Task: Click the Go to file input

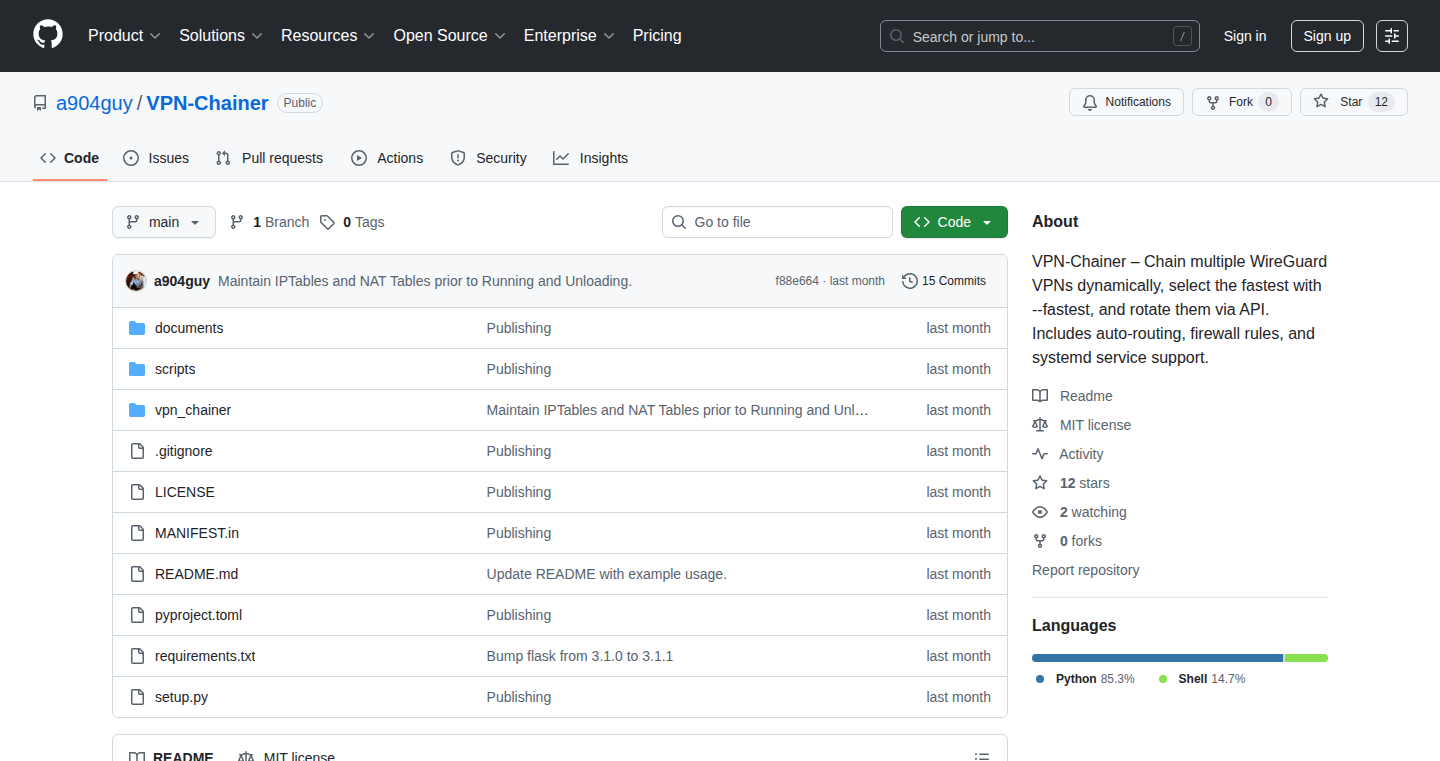Action: [777, 222]
